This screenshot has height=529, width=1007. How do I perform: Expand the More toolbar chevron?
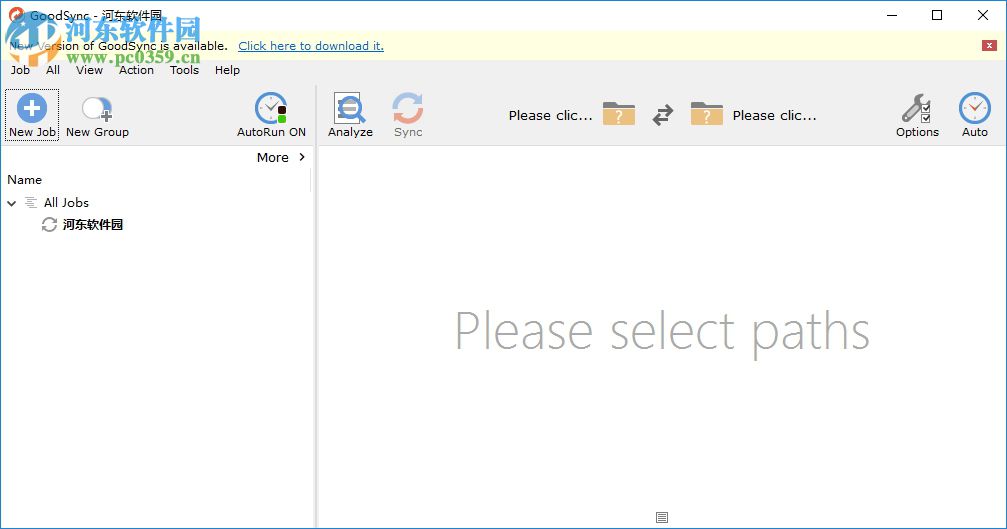point(302,157)
